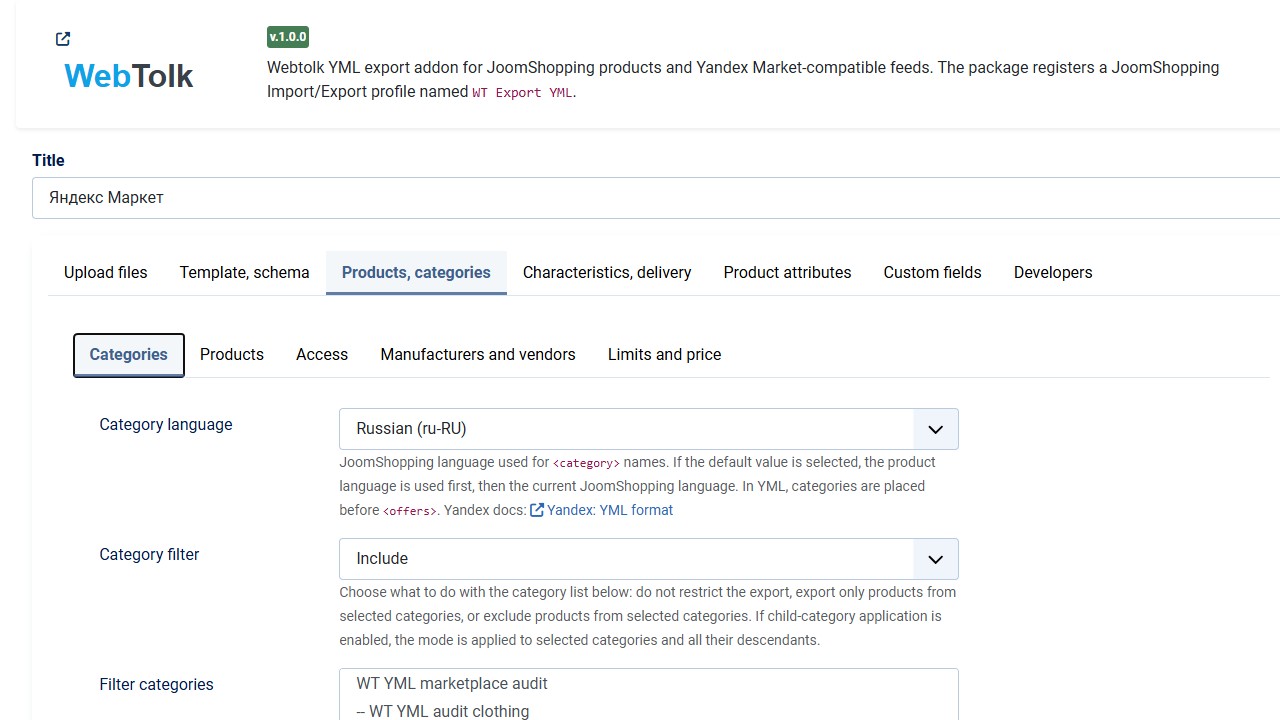1280x720 pixels.
Task: Go to the Custom fields tab
Action: [933, 272]
